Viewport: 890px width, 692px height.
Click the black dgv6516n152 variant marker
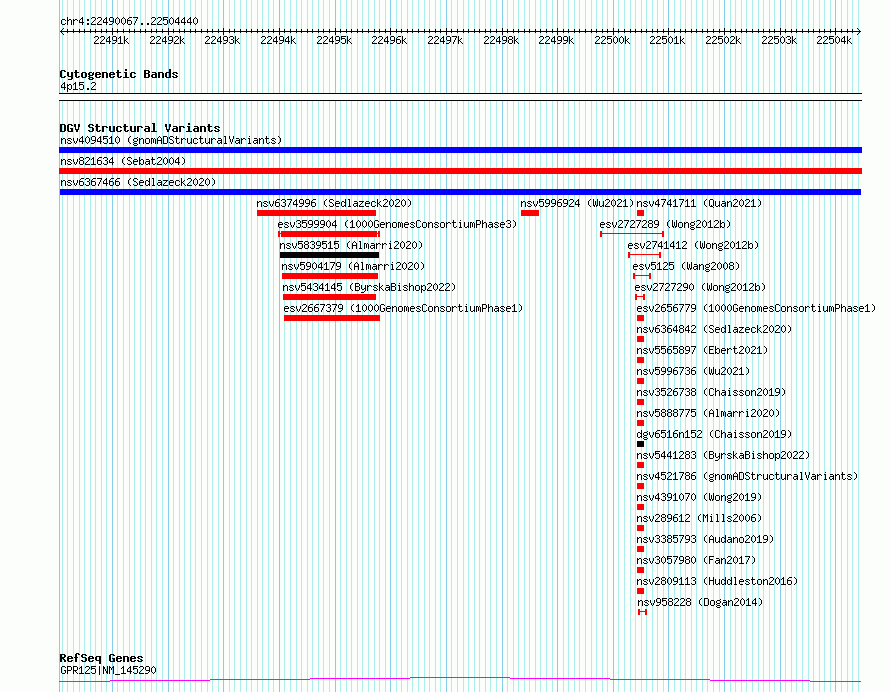(640, 444)
